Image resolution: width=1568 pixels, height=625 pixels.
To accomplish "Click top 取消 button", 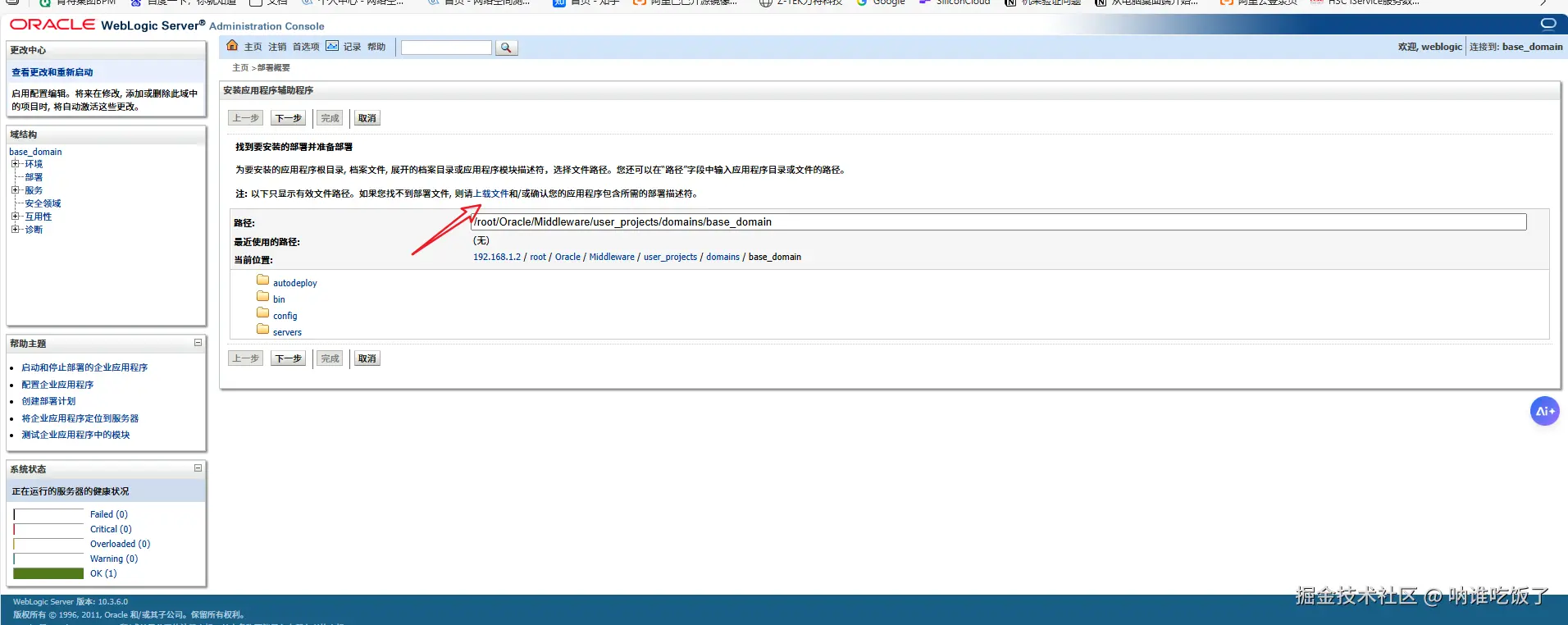I will coord(367,118).
